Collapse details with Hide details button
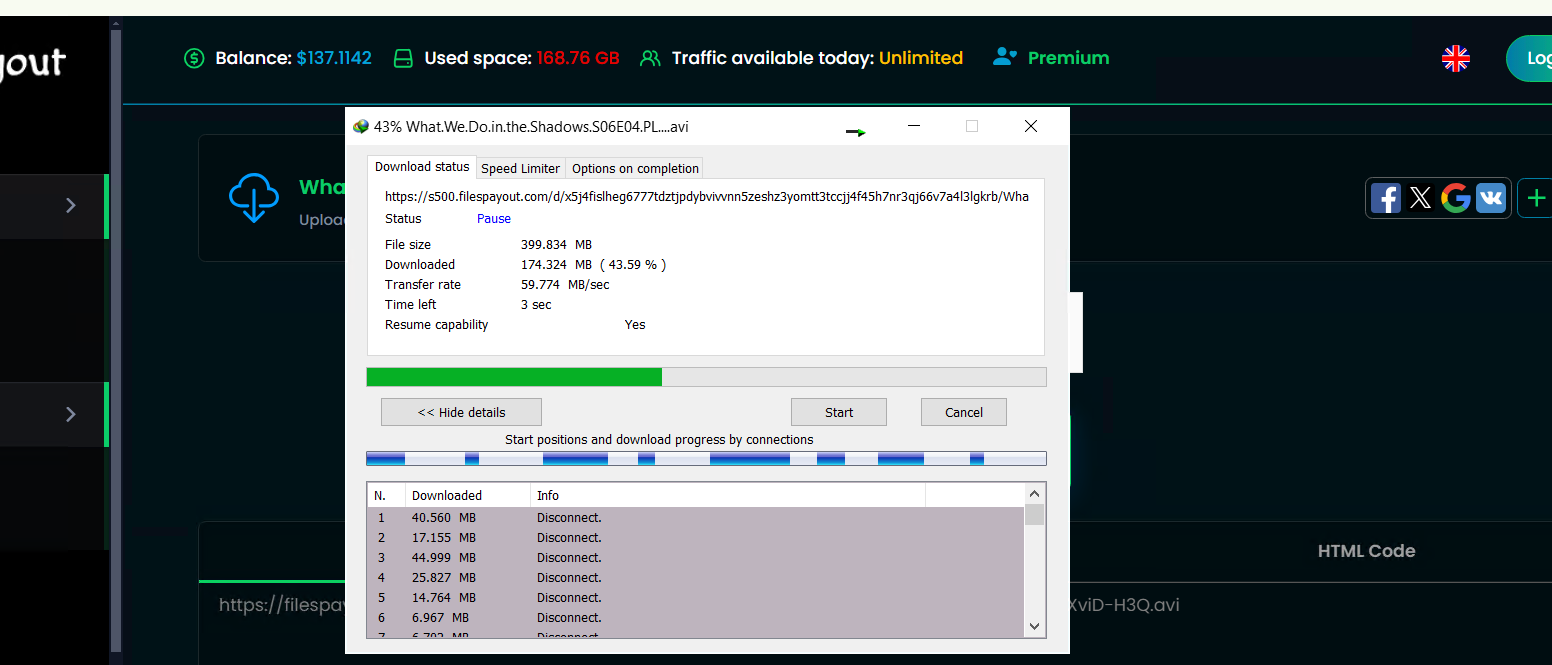The height and width of the screenshot is (665, 1552). pyautogui.click(x=461, y=412)
